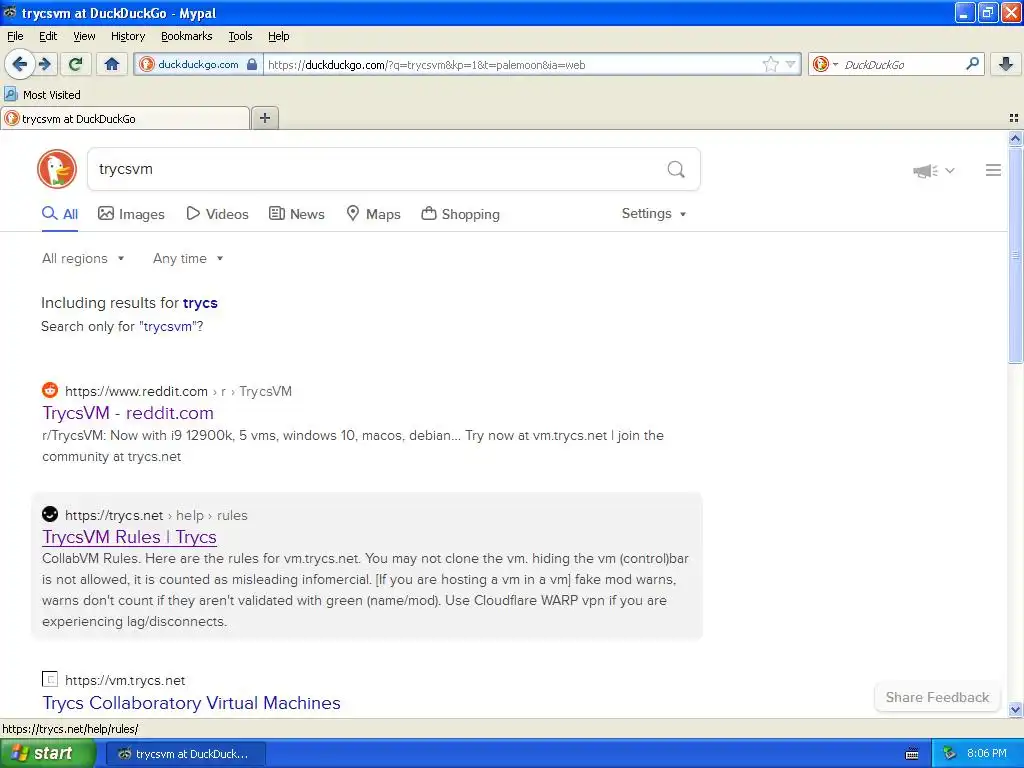Image resolution: width=1024 pixels, height=768 pixels.
Task: Expand the chevron beside the megaphone
Action: click(950, 170)
